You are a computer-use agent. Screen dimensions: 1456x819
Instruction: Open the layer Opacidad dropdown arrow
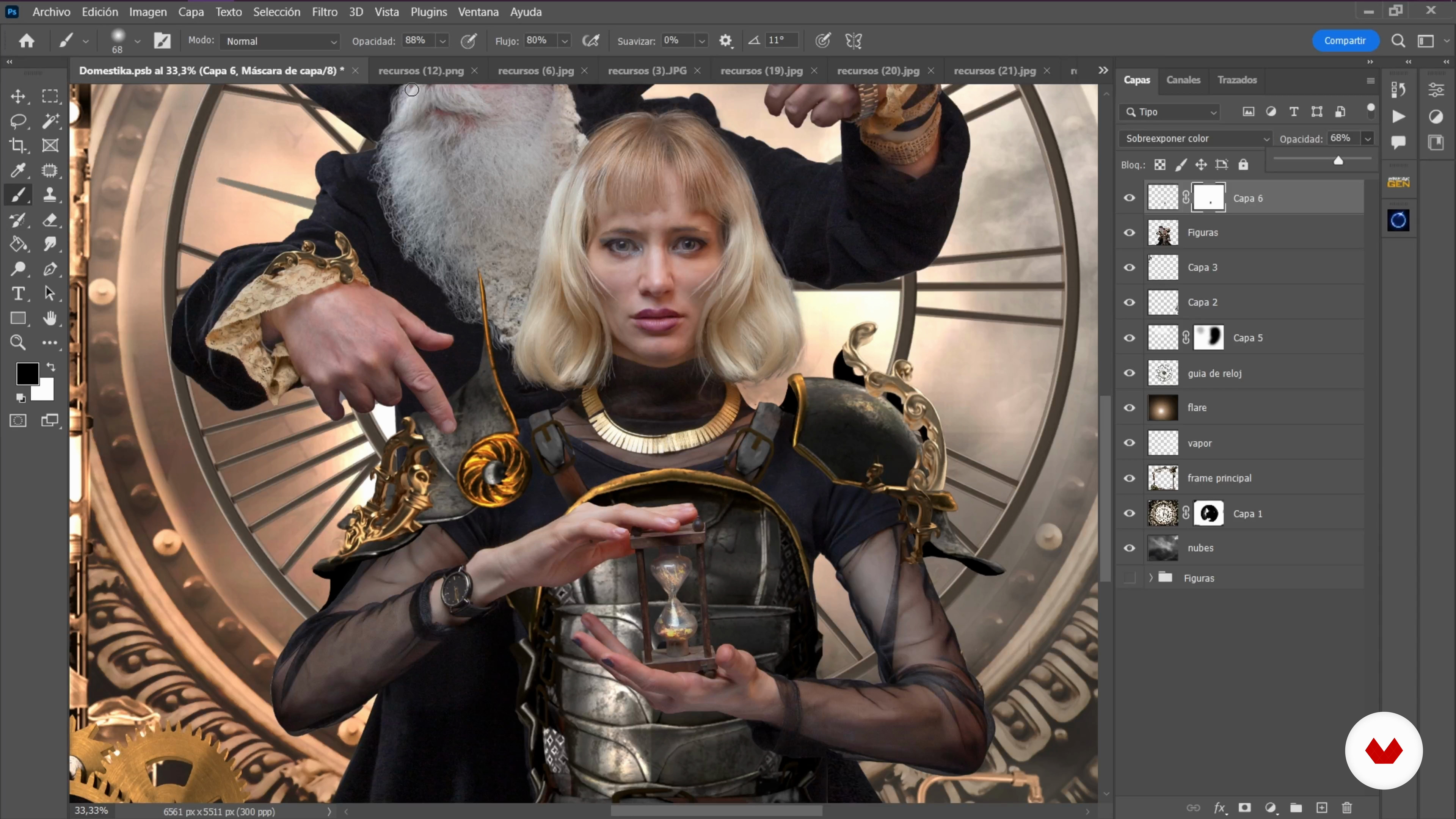[1368, 138]
